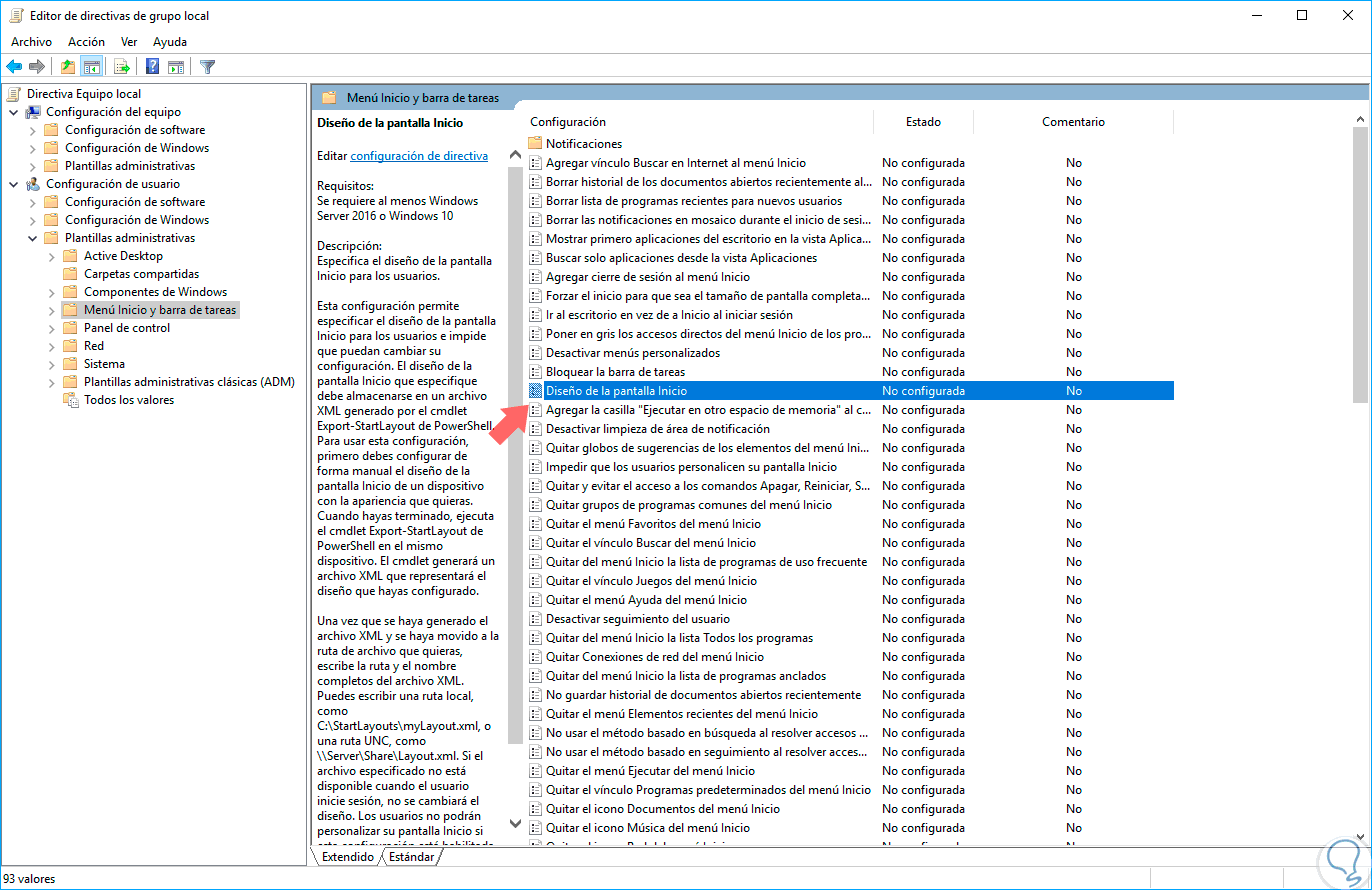Click the Configuración del equipo computer icon
Image resolution: width=1372 pixels, height=890 pixels.
[33, 112]
